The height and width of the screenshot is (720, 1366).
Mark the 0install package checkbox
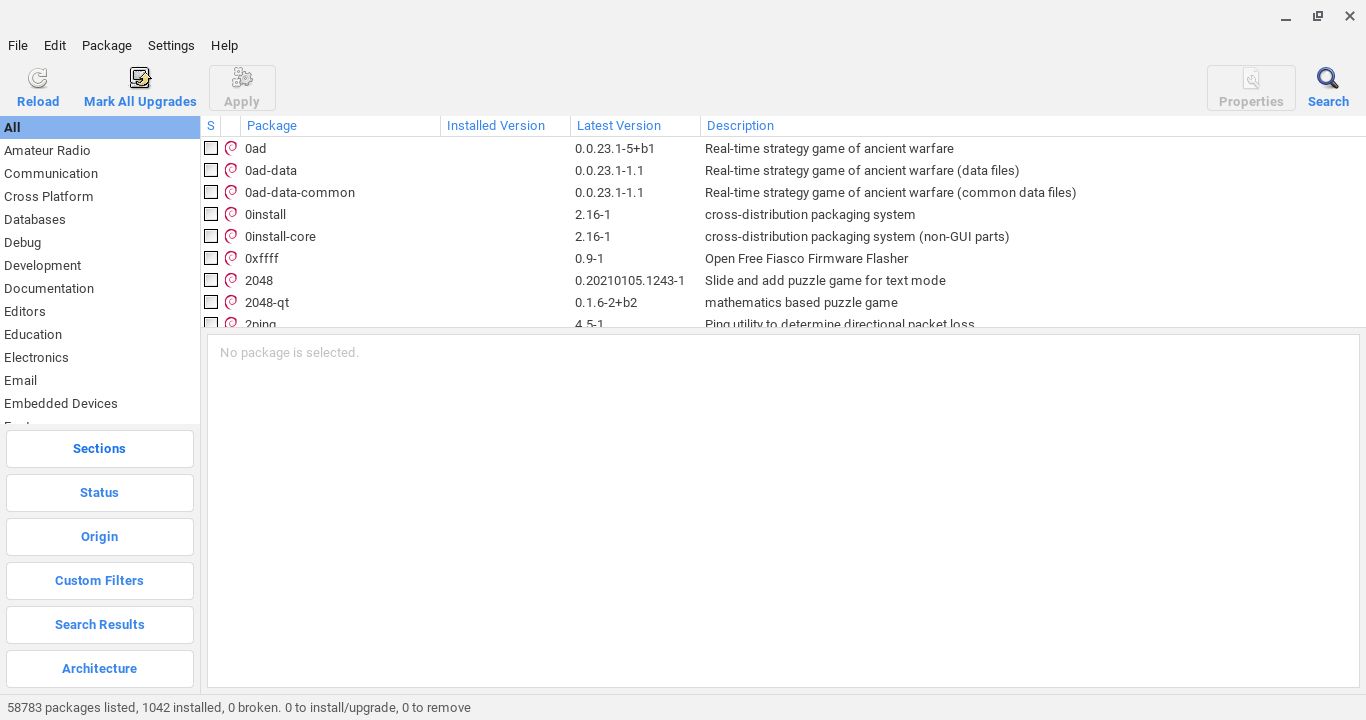(211, 214)
